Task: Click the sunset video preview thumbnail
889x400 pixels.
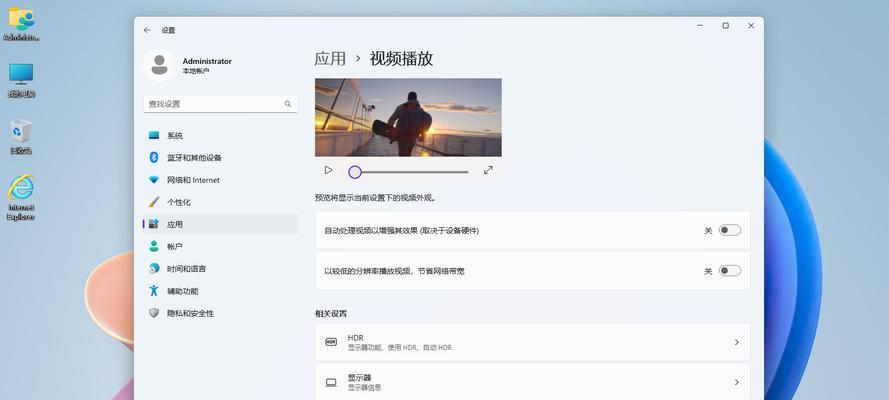Action: (408, 117)
